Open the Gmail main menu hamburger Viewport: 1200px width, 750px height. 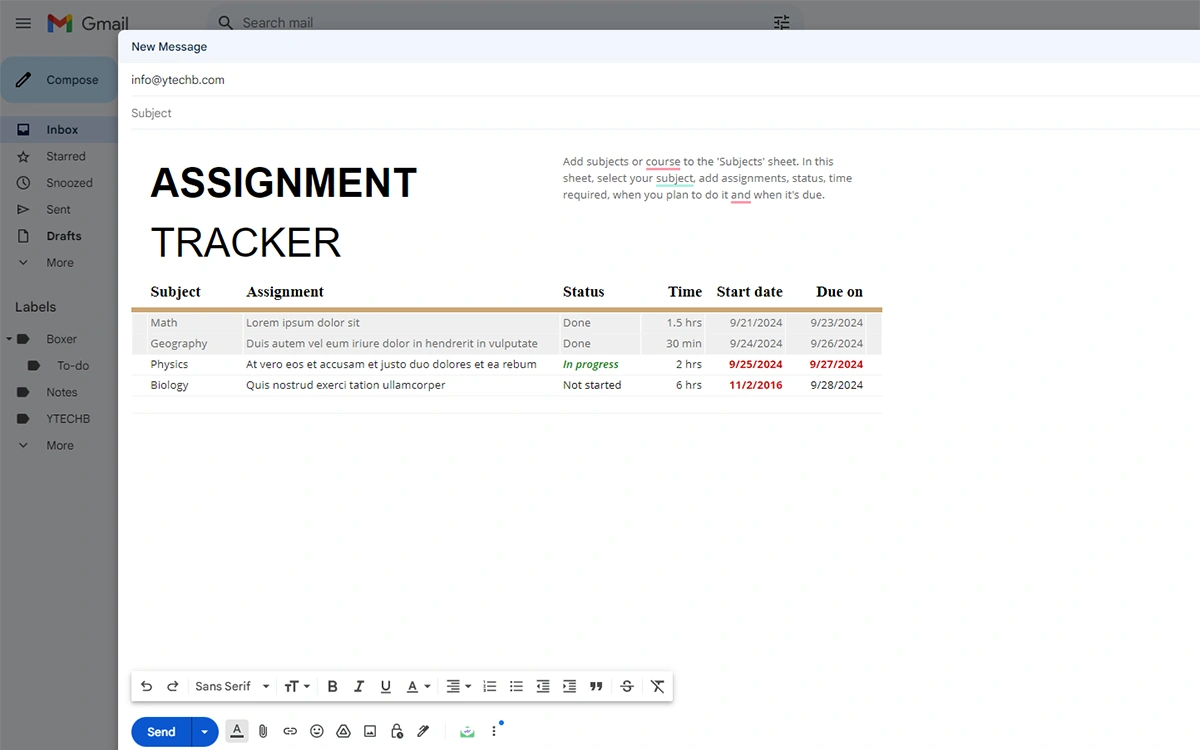[x=24, y=22]
